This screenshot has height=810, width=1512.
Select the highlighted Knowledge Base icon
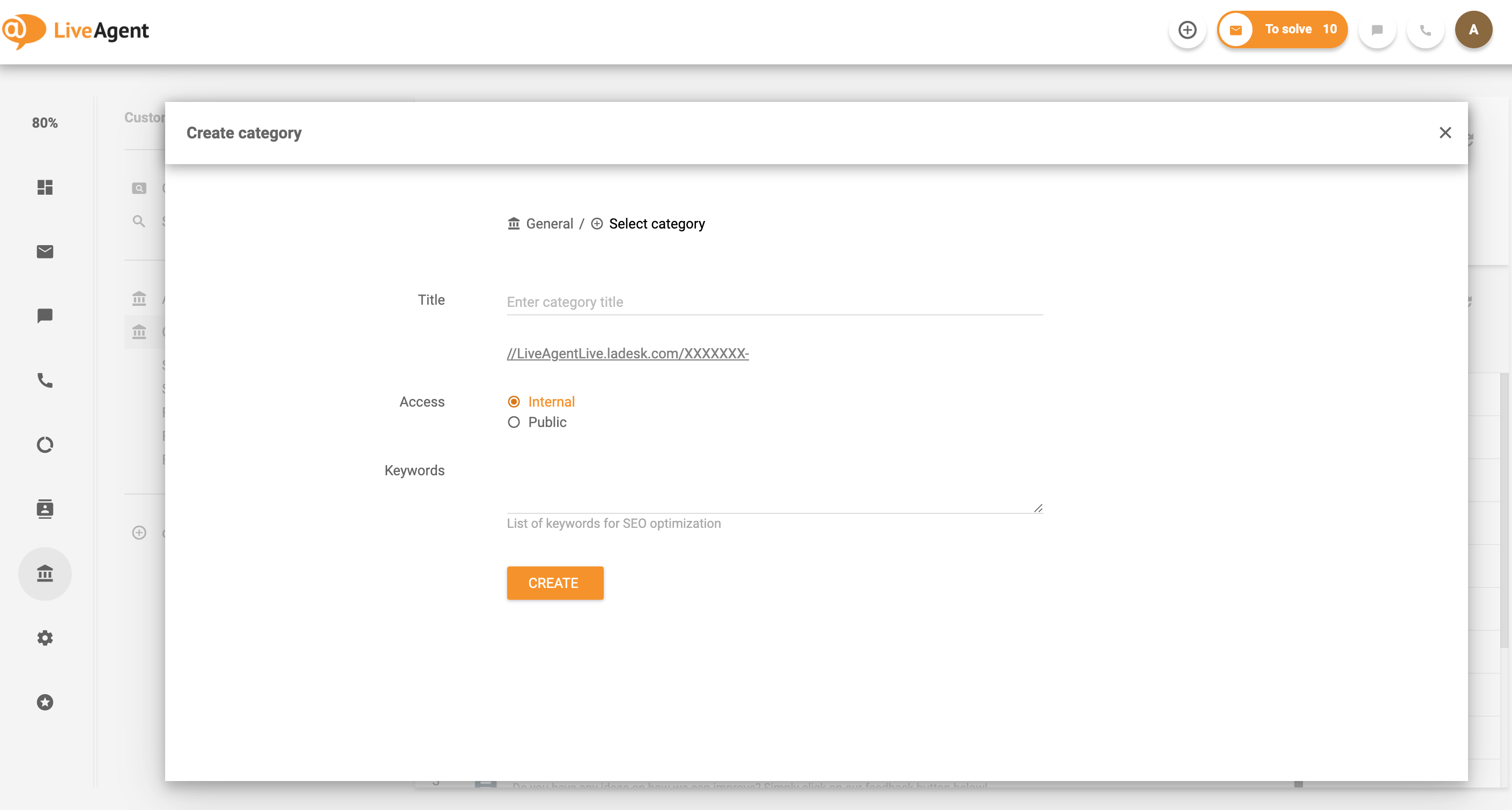[45, 574]
